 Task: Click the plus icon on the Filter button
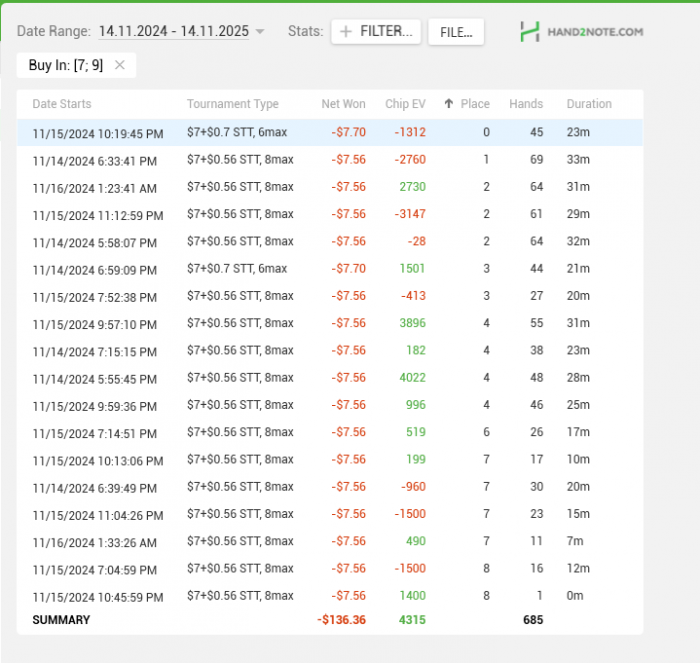[x=346, y=32]
